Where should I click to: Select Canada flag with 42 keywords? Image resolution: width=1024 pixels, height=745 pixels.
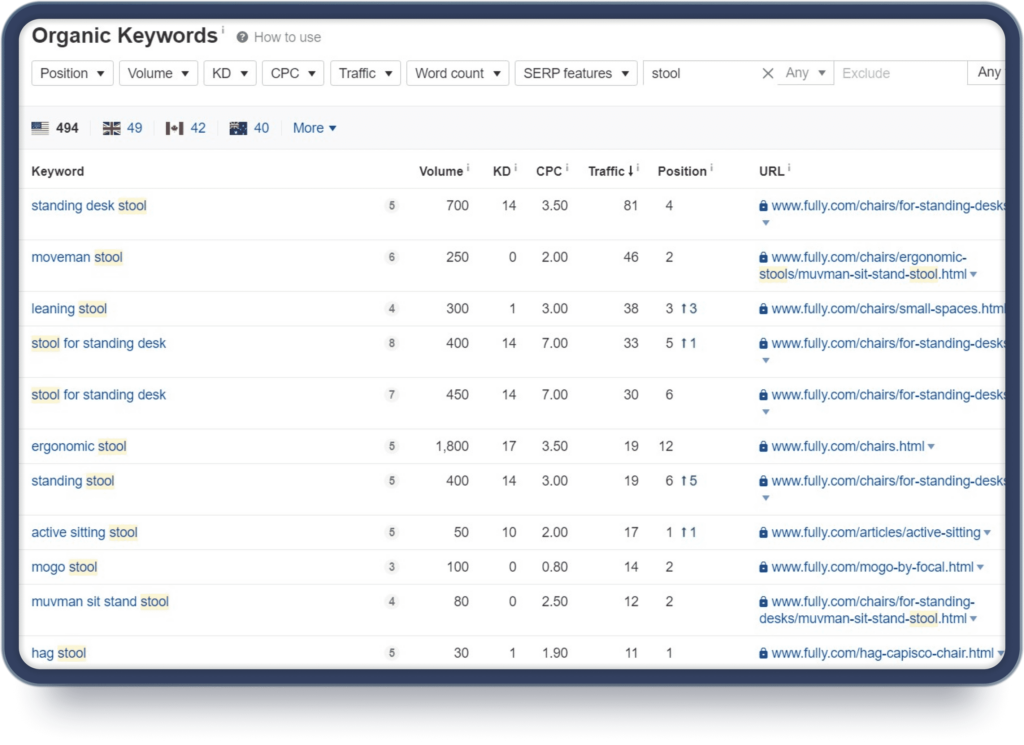(185, 128)
